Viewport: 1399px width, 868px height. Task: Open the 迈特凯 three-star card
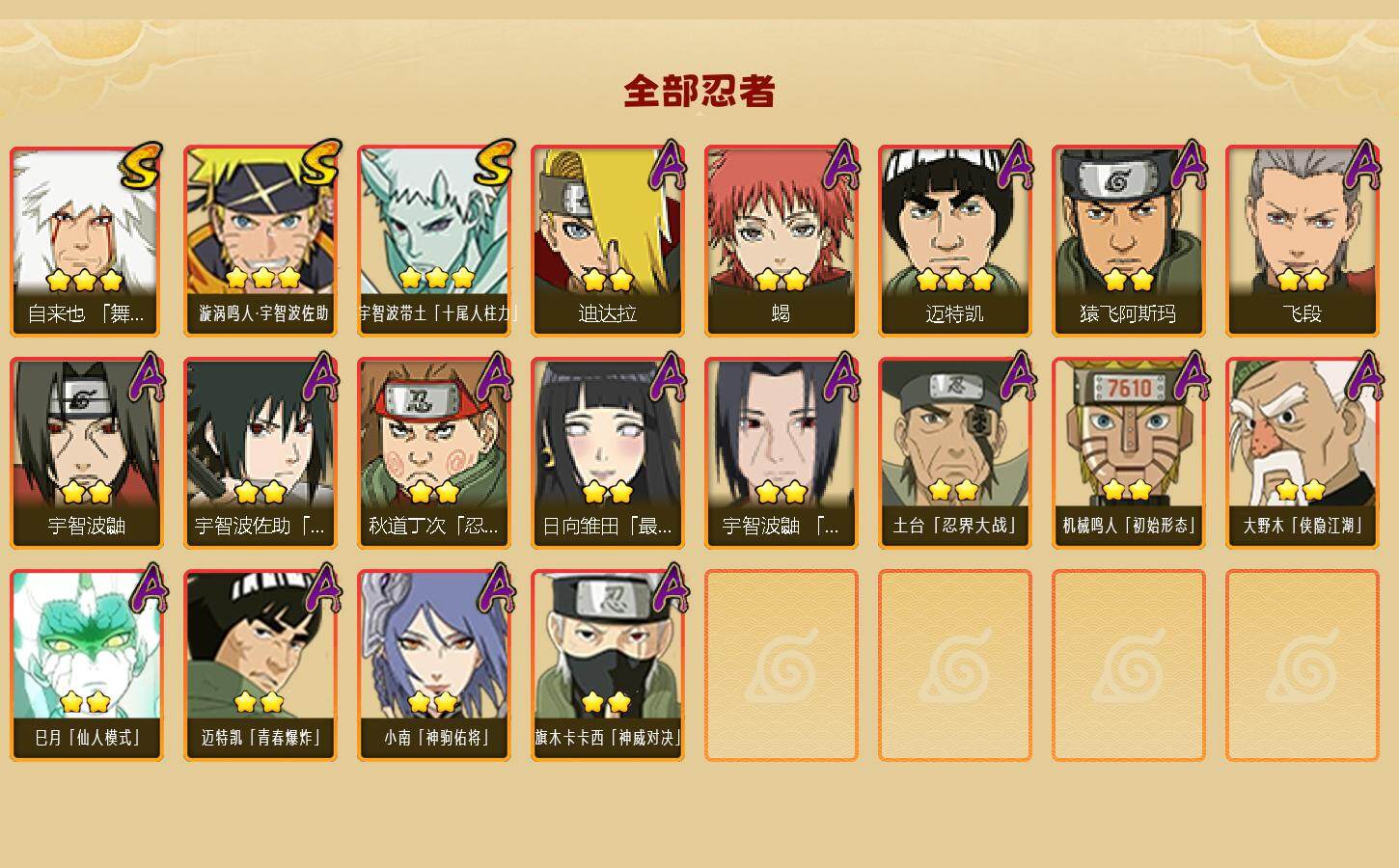coord(955,241)
